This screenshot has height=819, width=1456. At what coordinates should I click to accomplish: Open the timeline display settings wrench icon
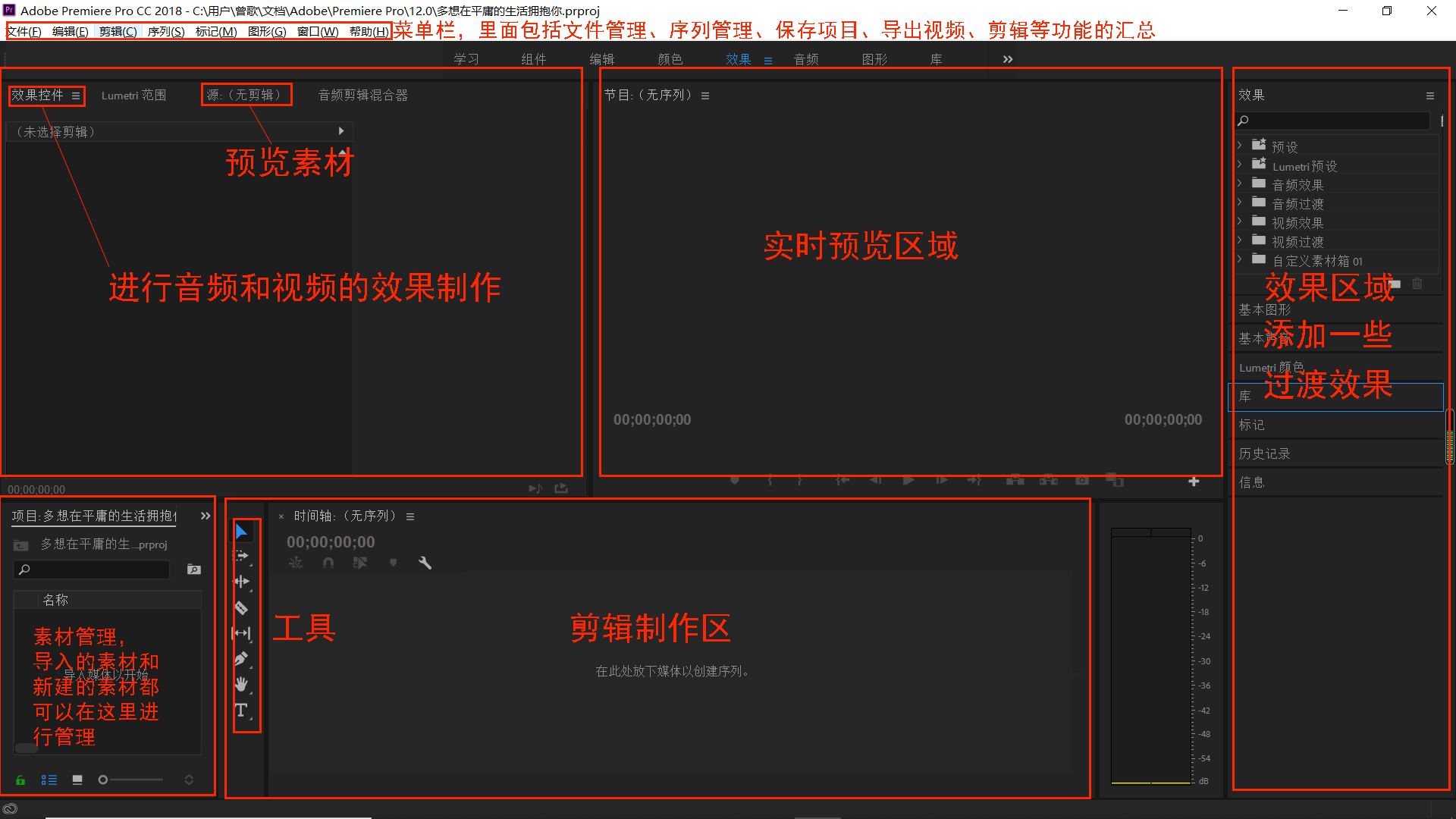tap(425, 563)
